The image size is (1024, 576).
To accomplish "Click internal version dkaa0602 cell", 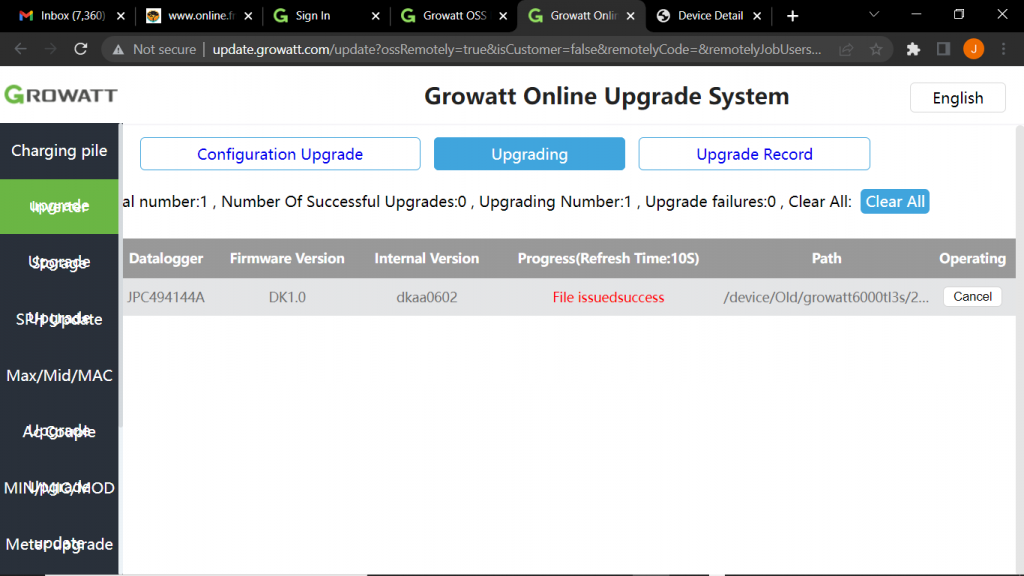I will click(x=426, y=297).
